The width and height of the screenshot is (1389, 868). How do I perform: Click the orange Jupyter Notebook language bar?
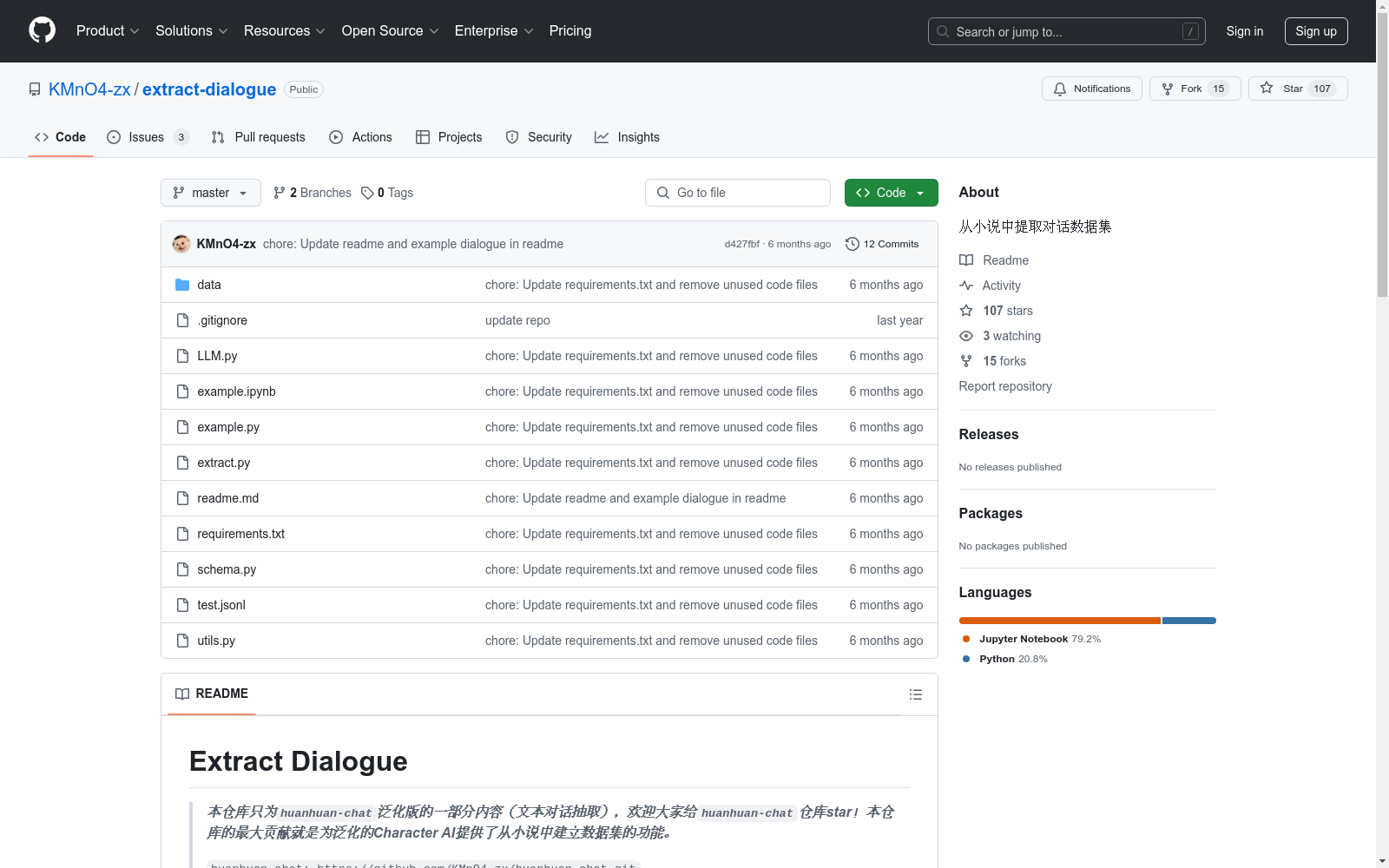coord(1060,621)
